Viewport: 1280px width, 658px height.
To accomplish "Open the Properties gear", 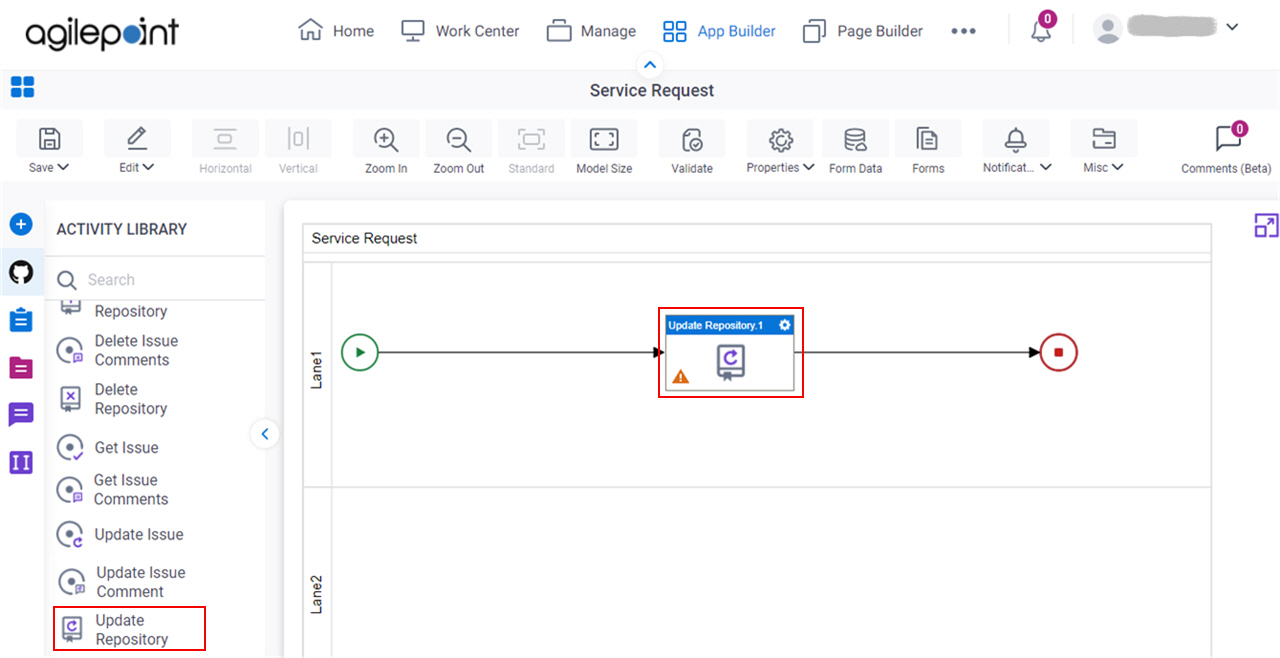I will (781, 139).
